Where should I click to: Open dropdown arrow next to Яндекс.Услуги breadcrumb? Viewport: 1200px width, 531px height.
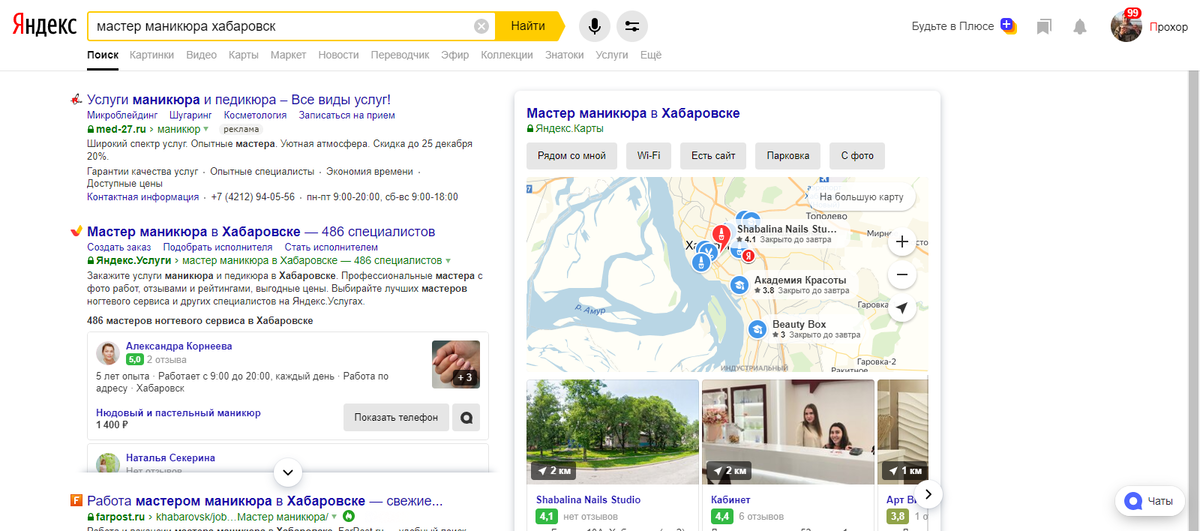(448, 260)
